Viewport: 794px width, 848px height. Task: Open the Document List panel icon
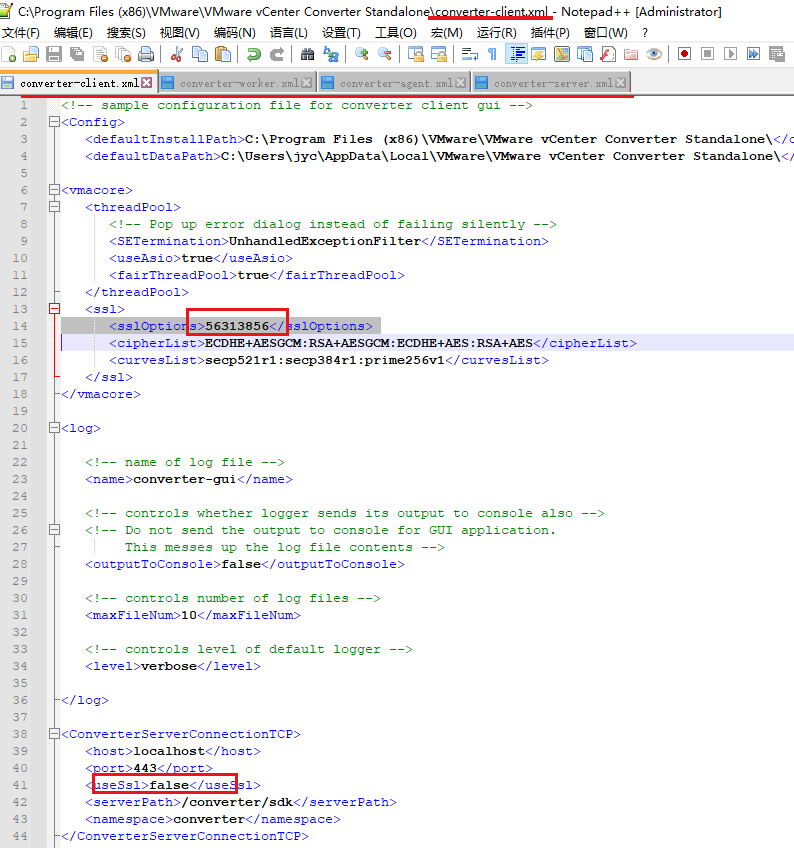pyautogui.click(x=585, y=54)
